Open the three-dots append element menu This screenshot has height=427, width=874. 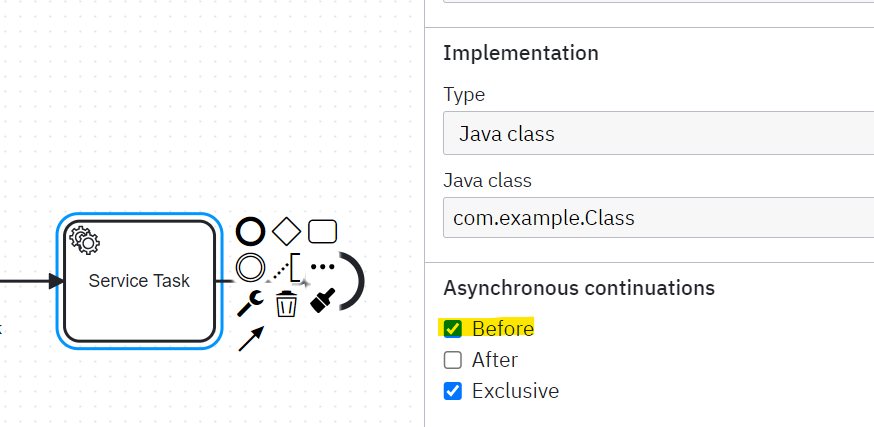pos(322,266)
